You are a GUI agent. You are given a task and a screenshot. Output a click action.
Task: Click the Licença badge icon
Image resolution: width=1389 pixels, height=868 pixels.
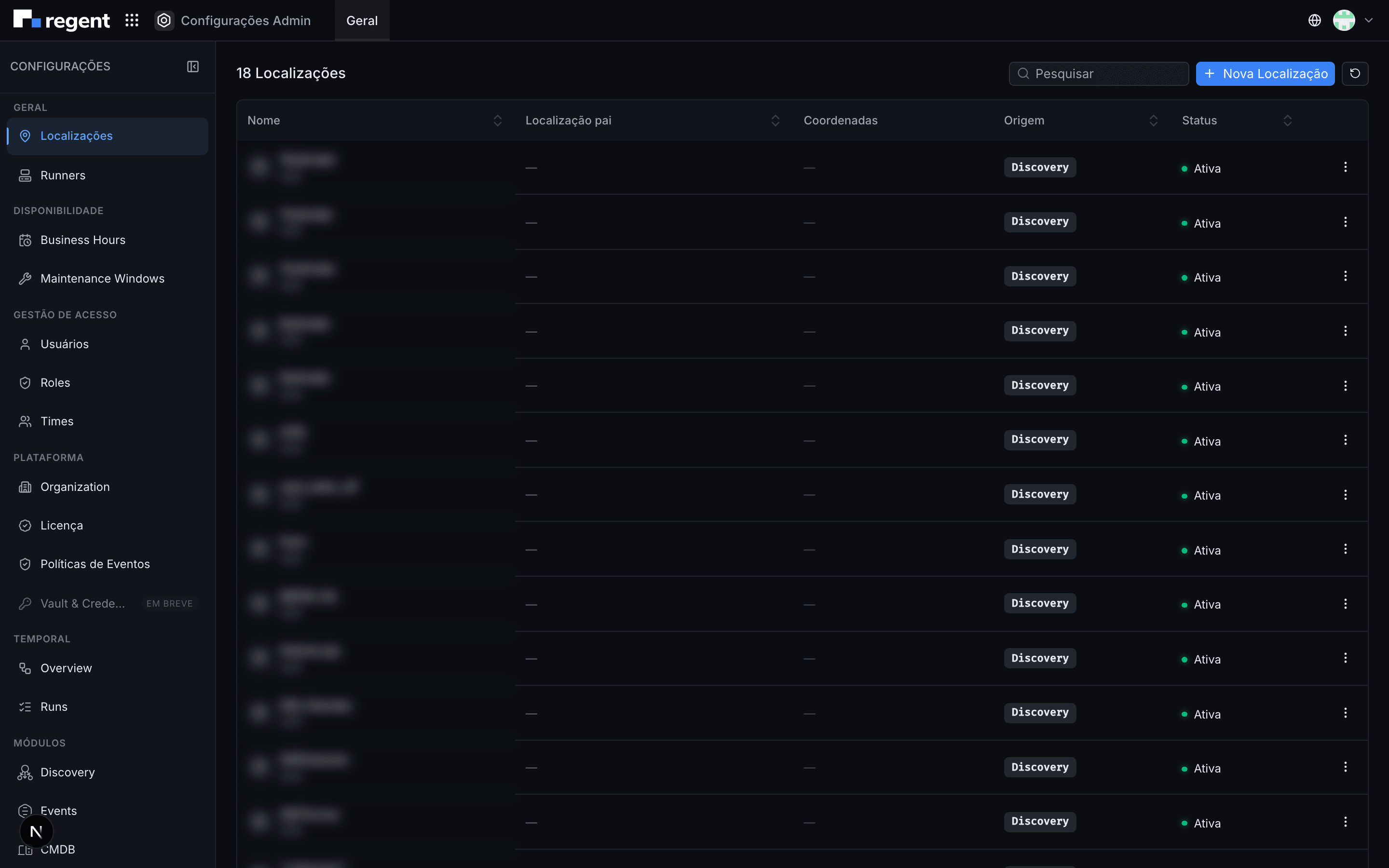coord(25,526)
